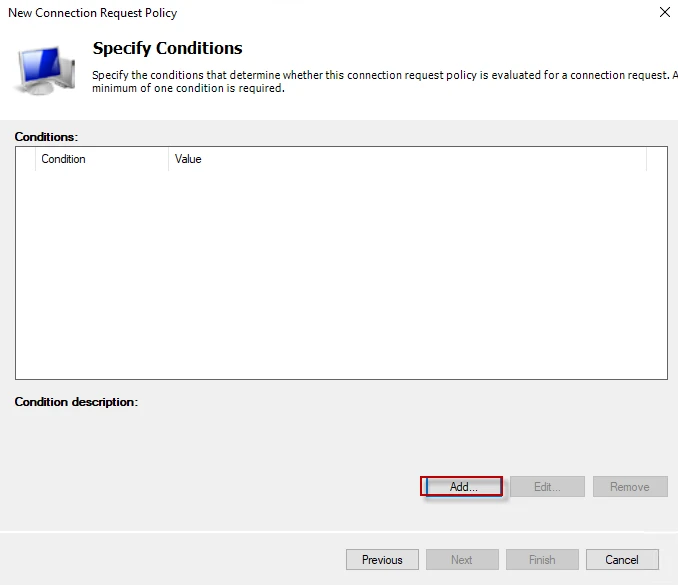Click the blank header right of Value column

[x=656, y=159]
